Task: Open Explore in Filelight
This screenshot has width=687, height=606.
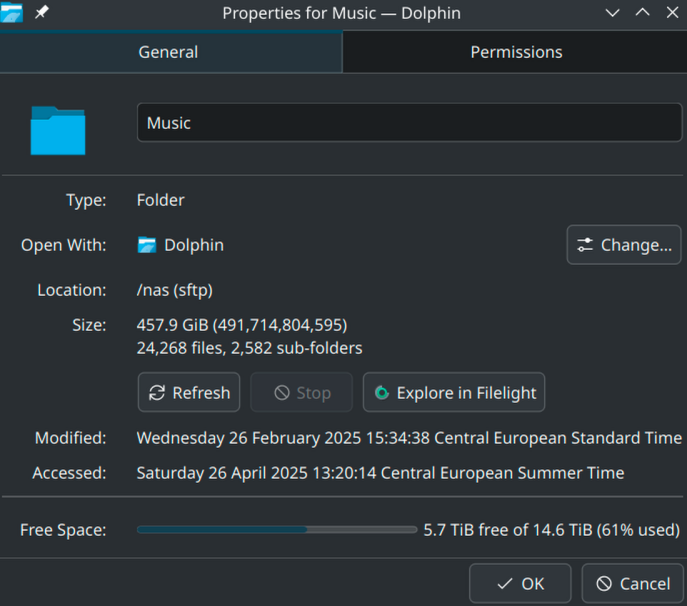Action: [x=454, y=393]
